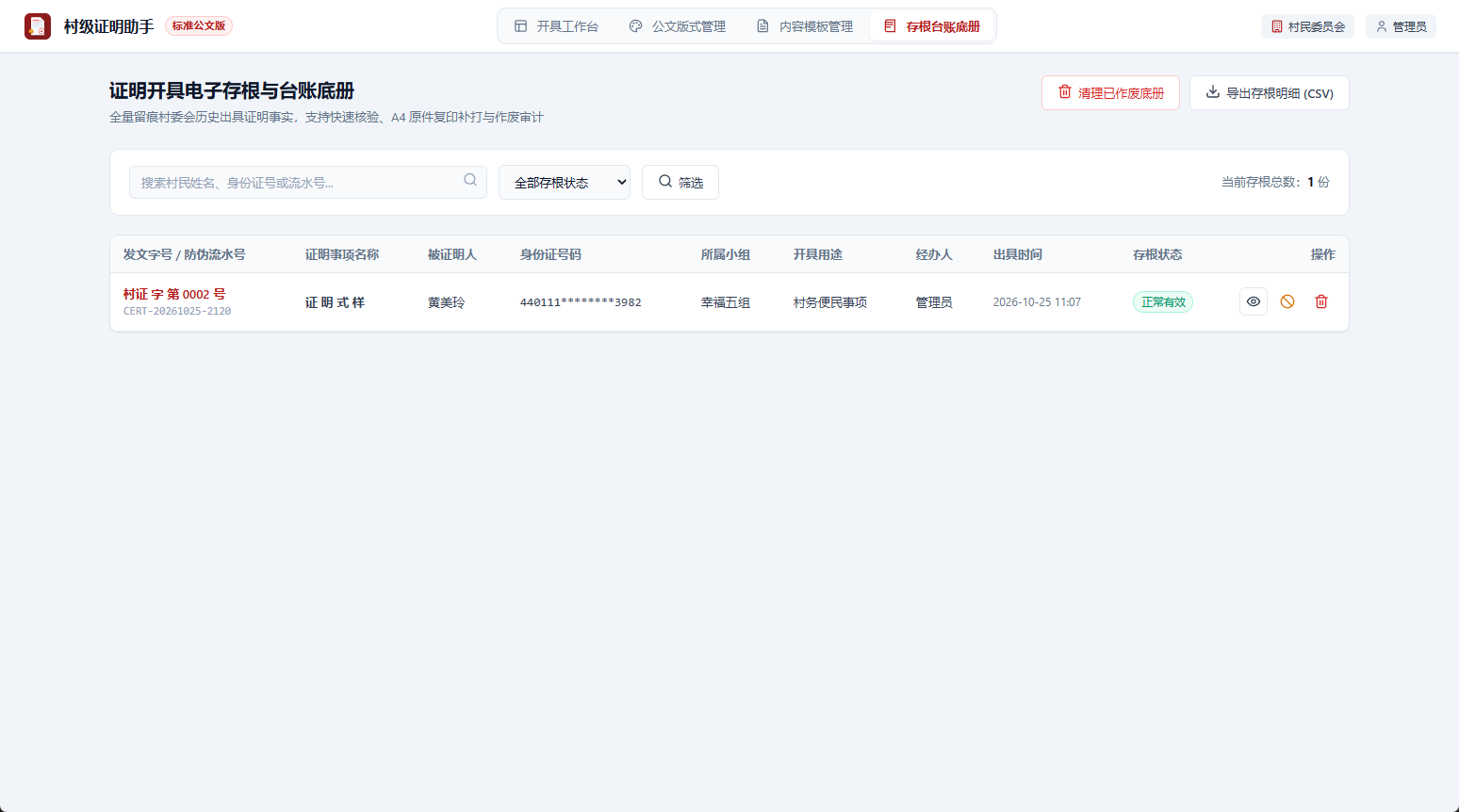
Task: Click the 村务便民事项 purpose cell
Action: tap(830, 302)
